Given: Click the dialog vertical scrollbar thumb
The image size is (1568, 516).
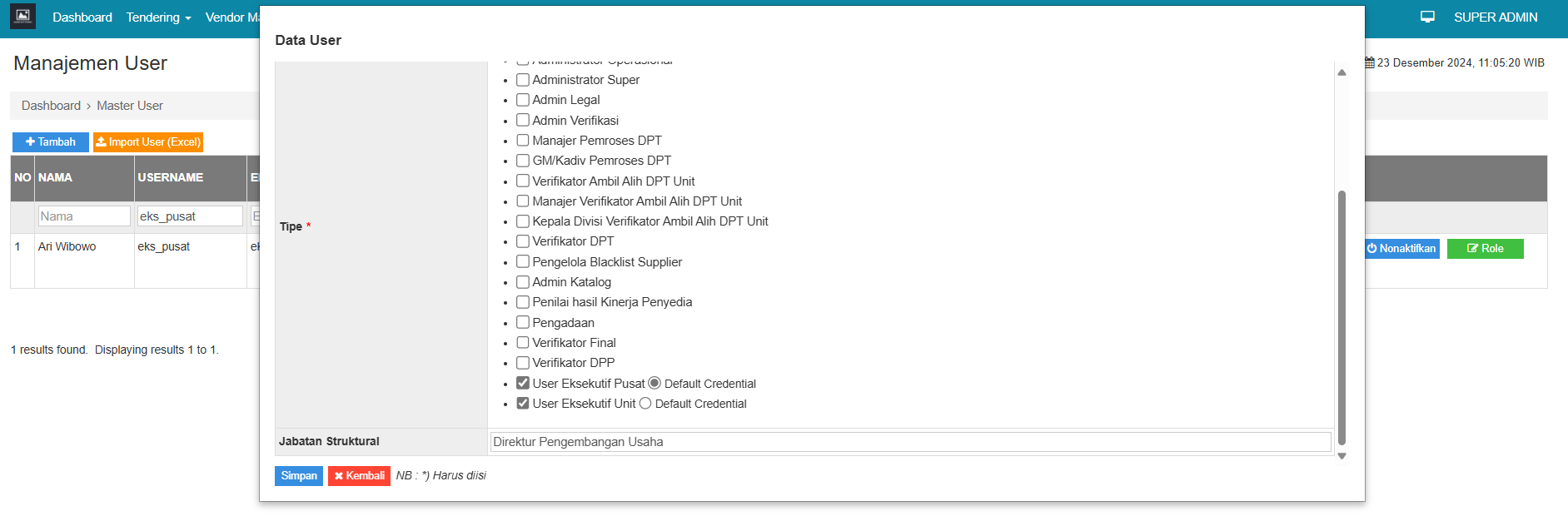Looking at the screenshot, I should (1342, 318).
